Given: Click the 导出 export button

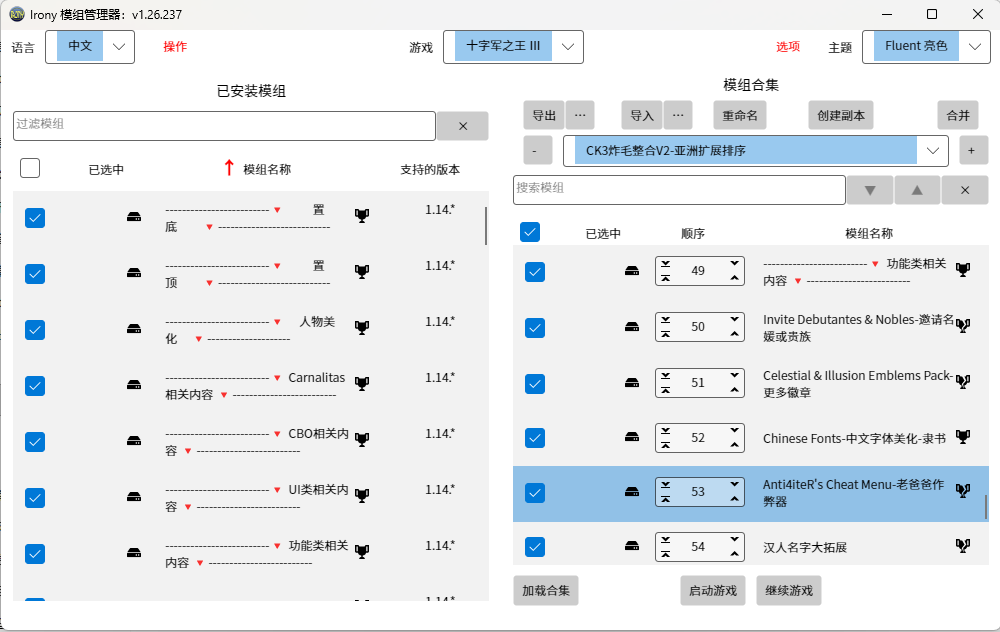Looking at the screenshot, I should click(x=544, y=115).
